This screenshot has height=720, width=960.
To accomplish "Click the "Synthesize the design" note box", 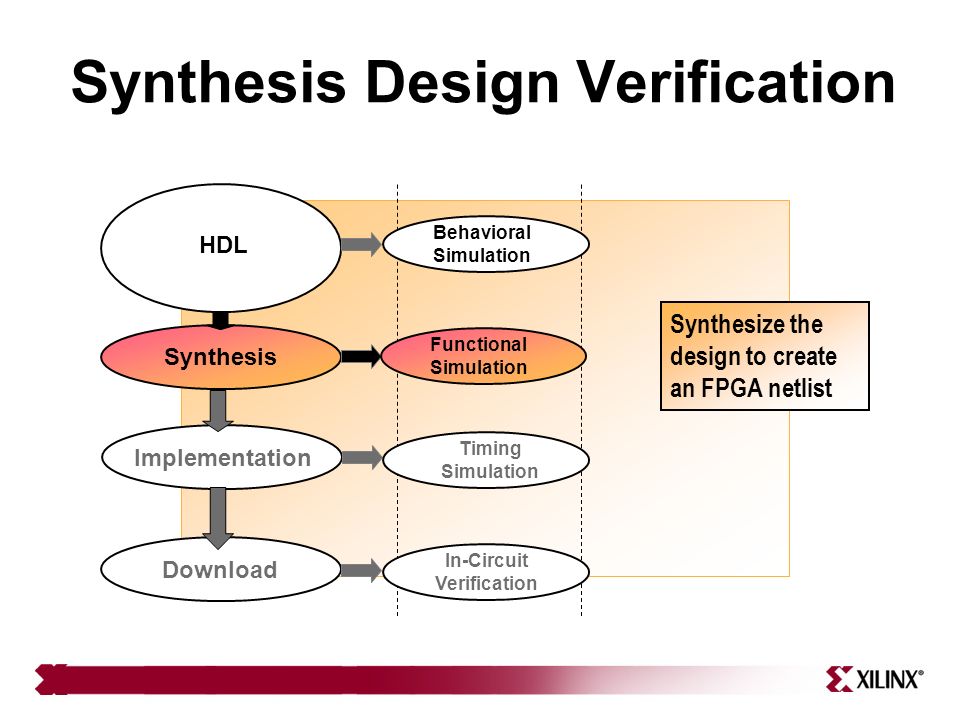I will tap(765, 356).
